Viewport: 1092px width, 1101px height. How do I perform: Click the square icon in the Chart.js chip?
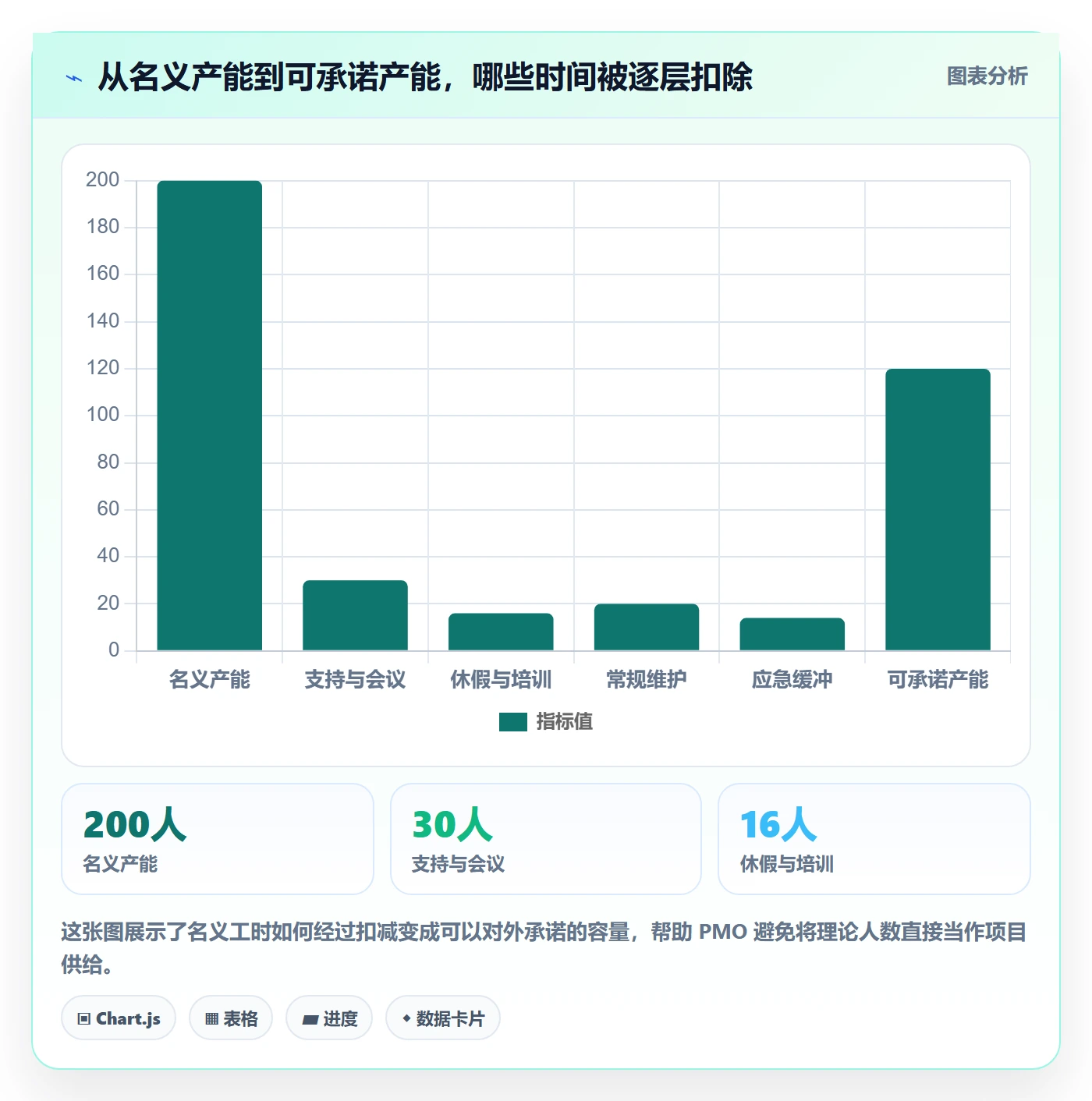(84, 1019)
